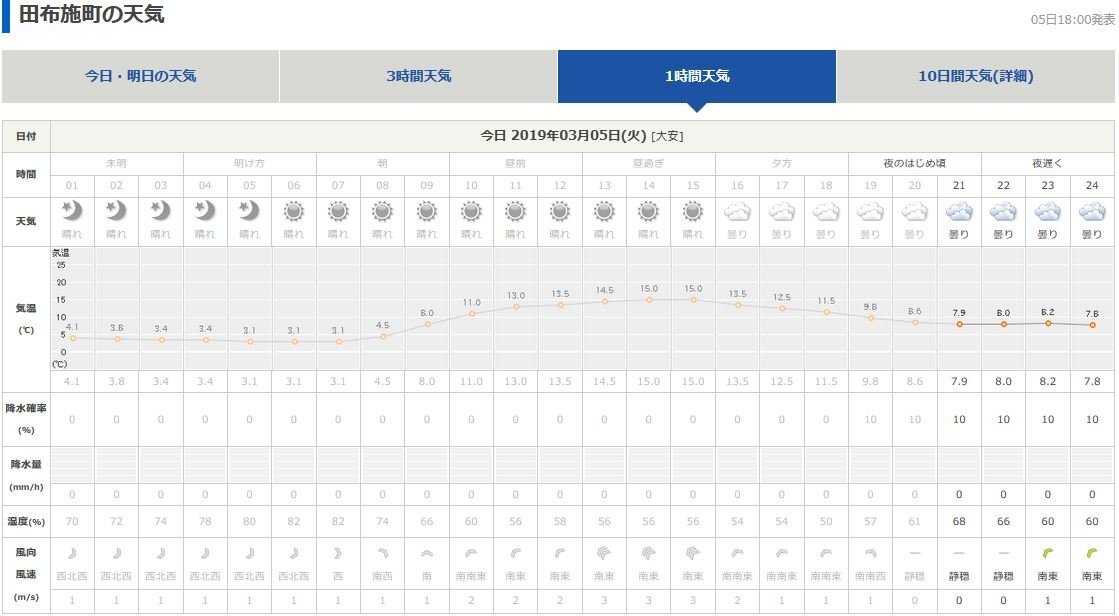
Task: Click the 昼前 time period header
Action: click(x=515, y=163)
